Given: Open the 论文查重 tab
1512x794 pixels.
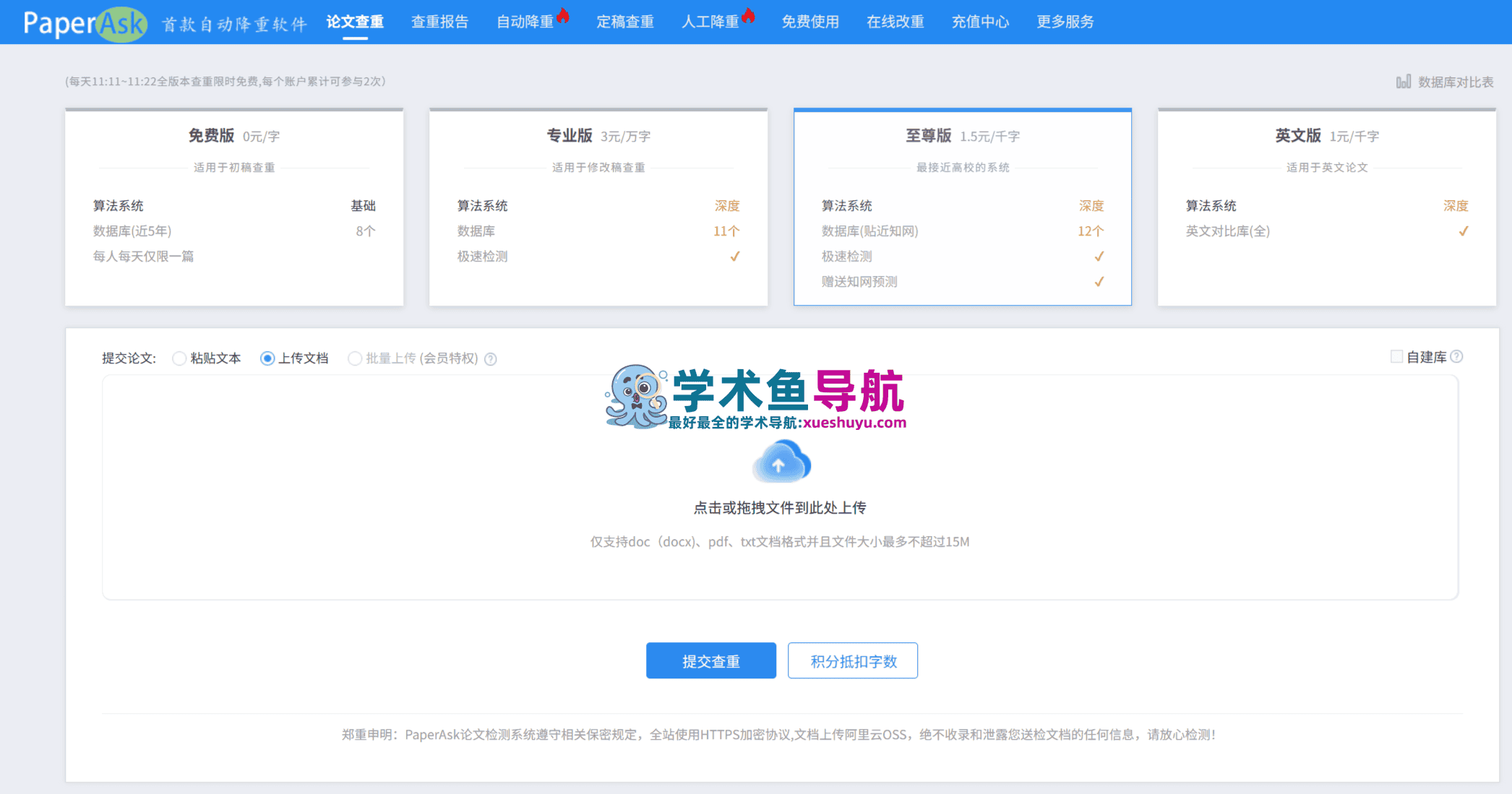Looking at the screenshot, I should [x=355, y=22].
